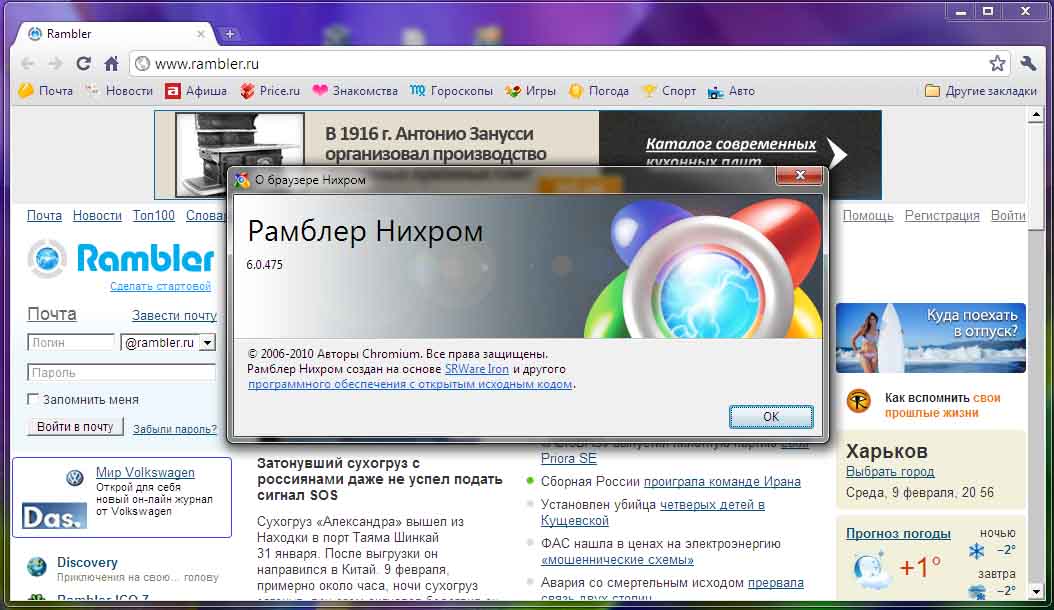The height and width of the screenshot is (610, 1054).
Task: Click the back navigation arrow
Action: tap(28, 64)
